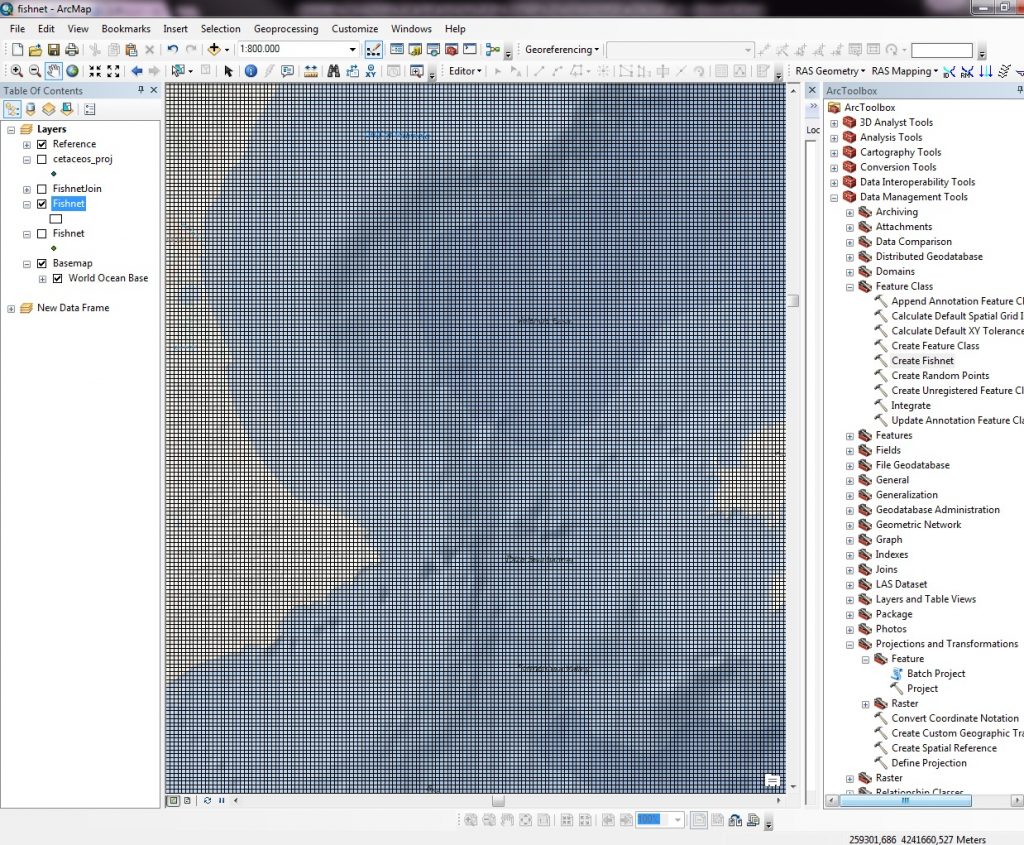Screen dimensions: 1024x845
Task: Switch to List By Drawing Order
Action: point(12,109)
